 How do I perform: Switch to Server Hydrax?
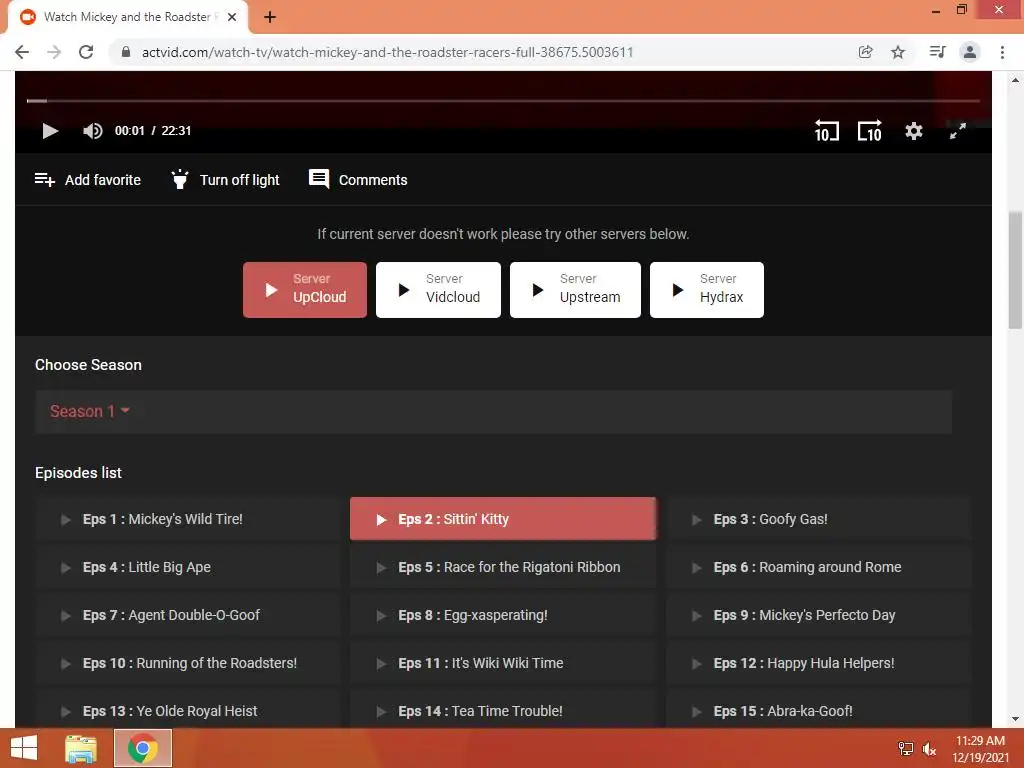[707, 290]
